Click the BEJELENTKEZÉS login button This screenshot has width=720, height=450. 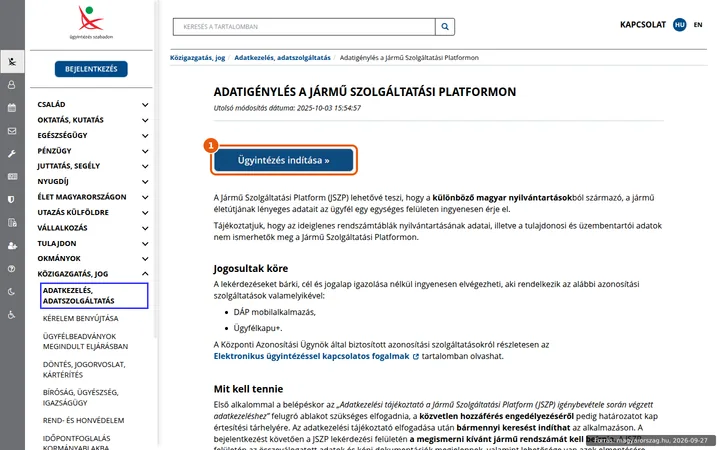(x=91, y=69)
